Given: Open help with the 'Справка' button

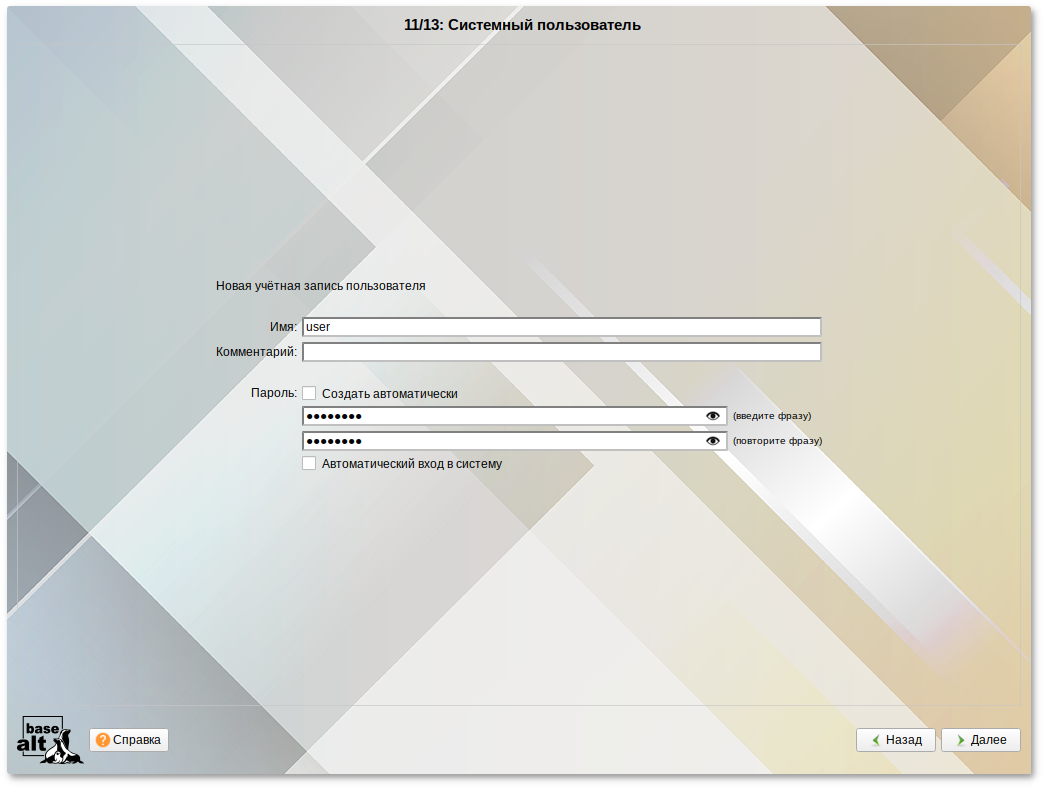Looking at the screenshot, I should [x=129, y=740].
